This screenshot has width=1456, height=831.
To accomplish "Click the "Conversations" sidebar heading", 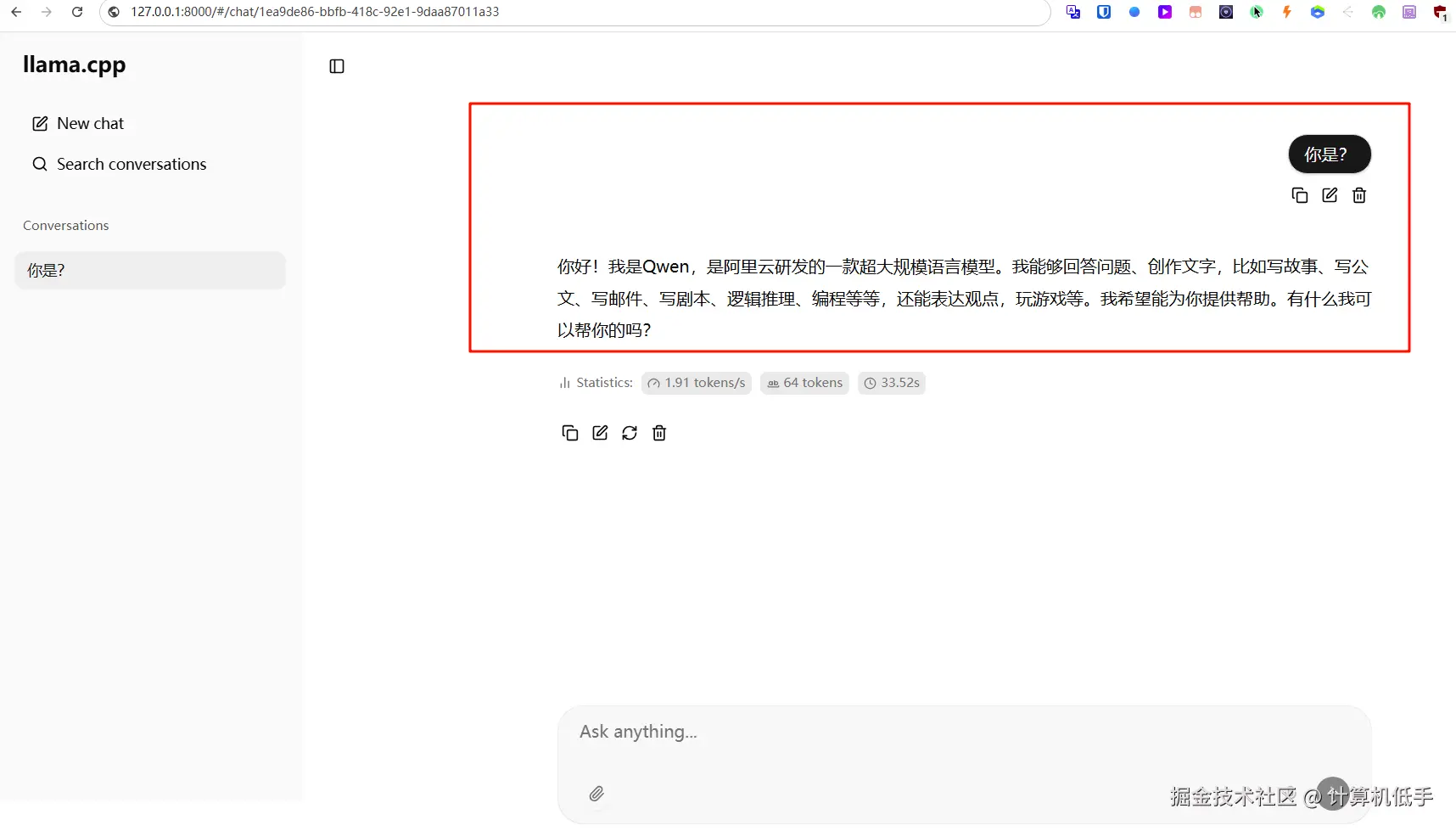I will coord(66,226).
